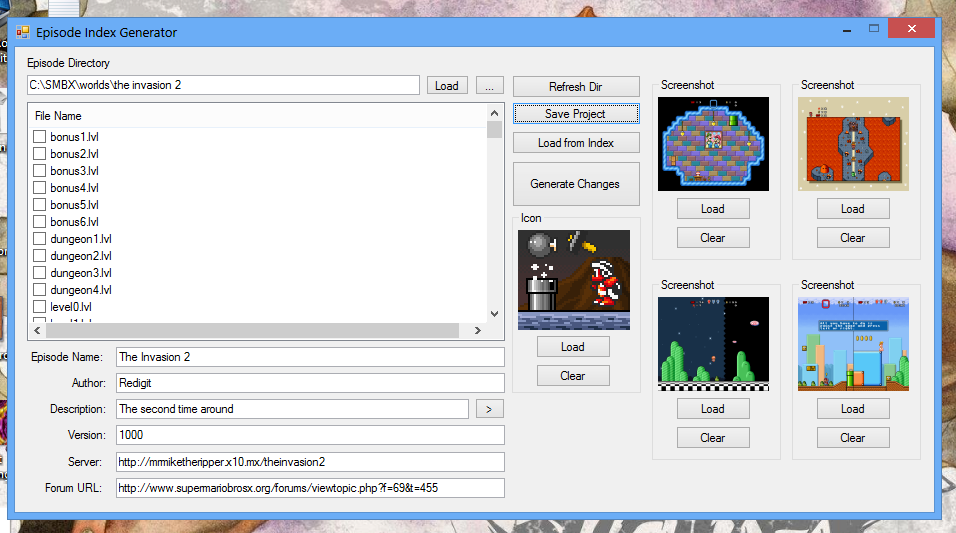Image resolution: width=956 pixels, height=533 pixels.
Task: Check the bonus3.lvl box
Action: 40,171
